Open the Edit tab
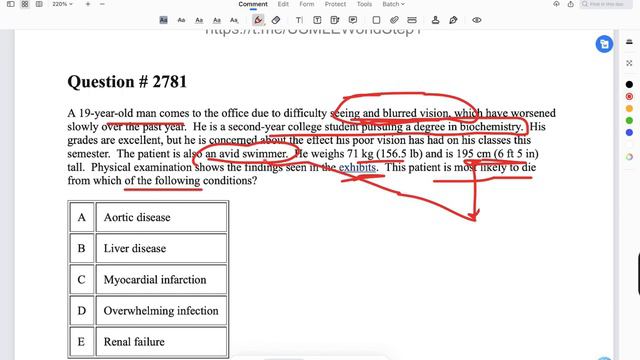 pos(283,4)
